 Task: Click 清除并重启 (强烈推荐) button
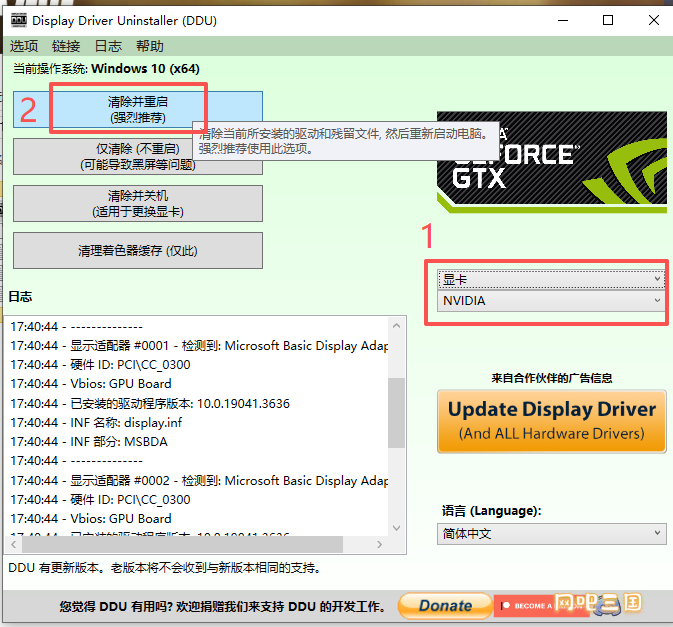click(x=138, y=109)
